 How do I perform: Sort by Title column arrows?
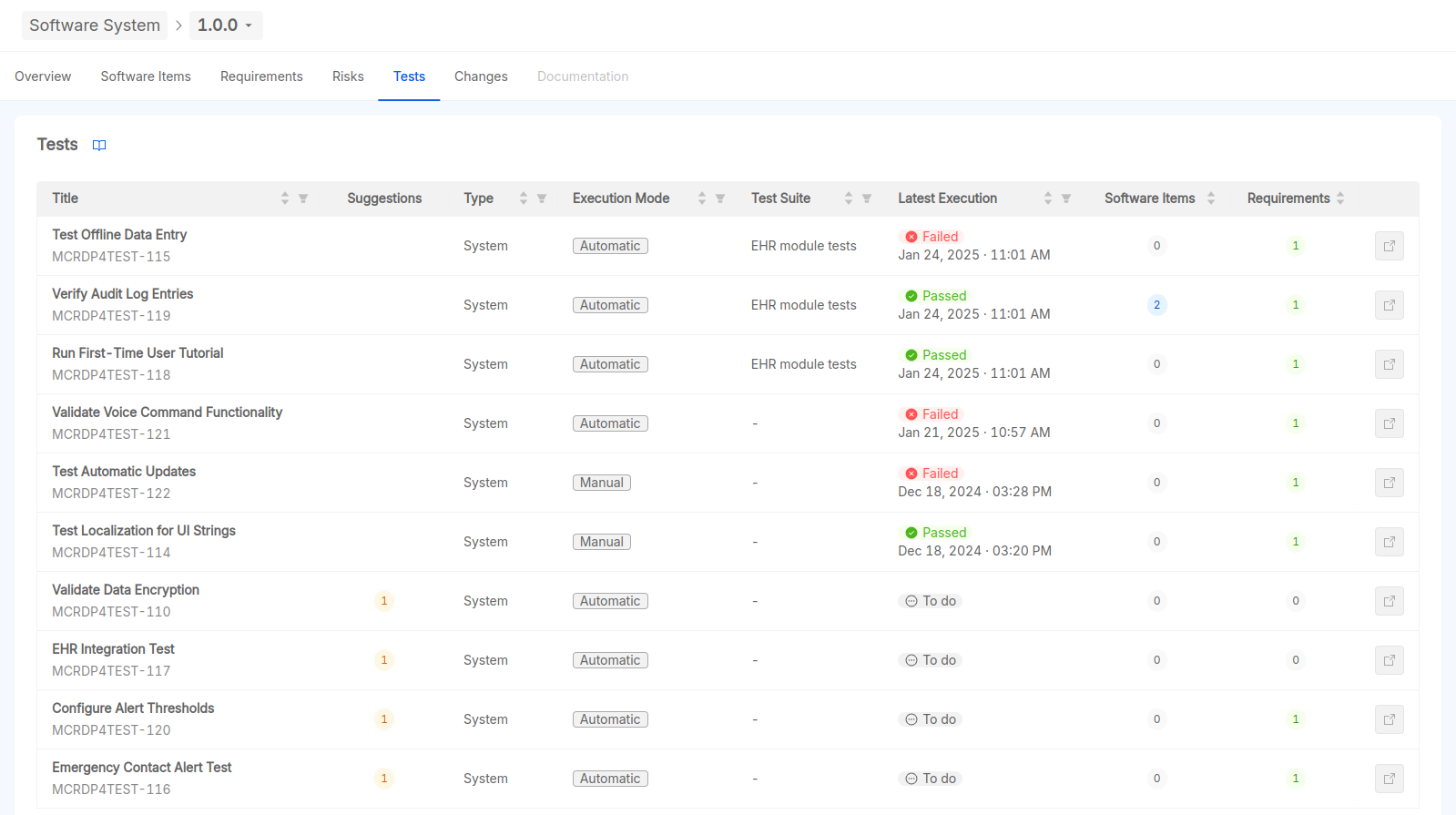[x=285, y=199]
